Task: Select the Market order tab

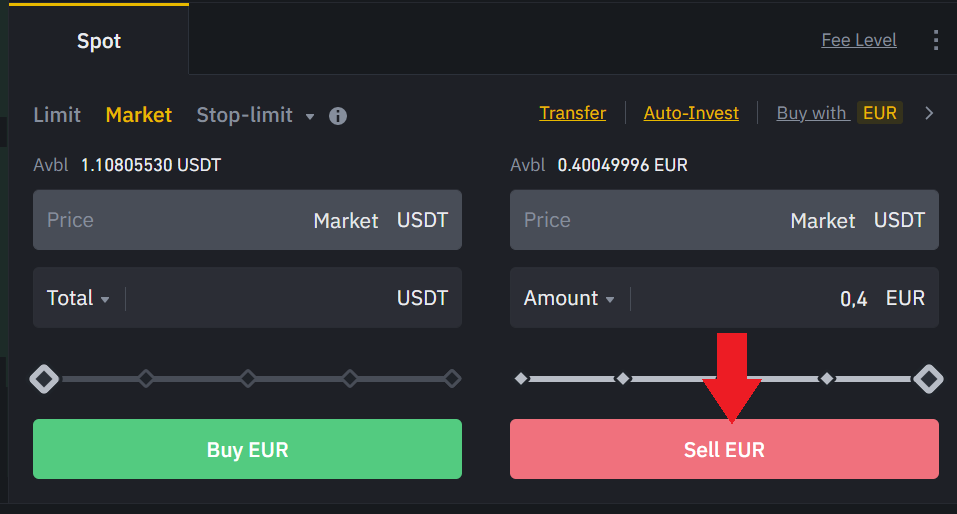Action: tap(139, 115)
